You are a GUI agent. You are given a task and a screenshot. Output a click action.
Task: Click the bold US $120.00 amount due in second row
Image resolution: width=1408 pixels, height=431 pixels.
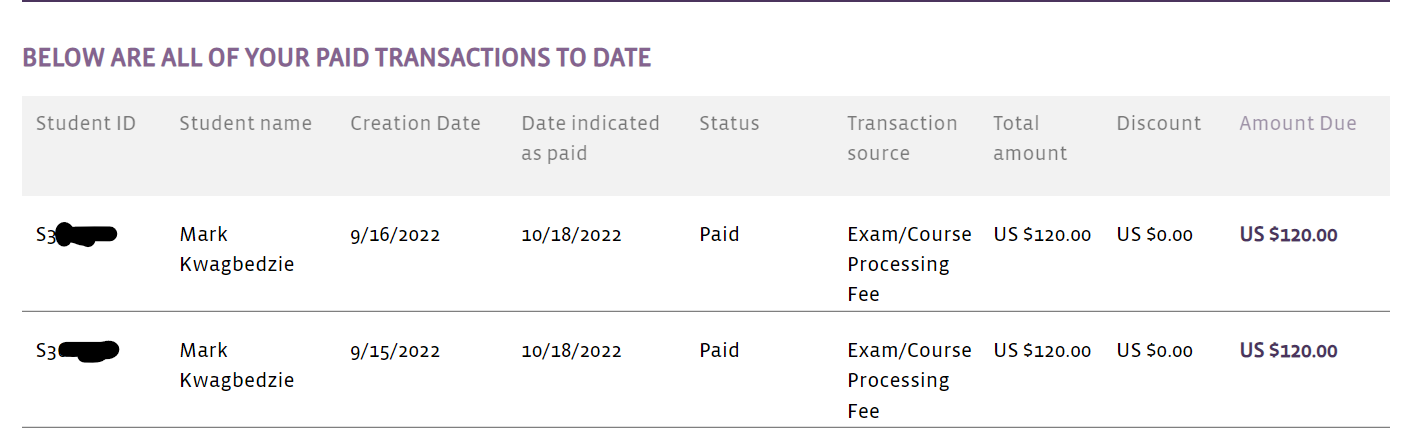pyautogui.click(x=1288, y=351)
